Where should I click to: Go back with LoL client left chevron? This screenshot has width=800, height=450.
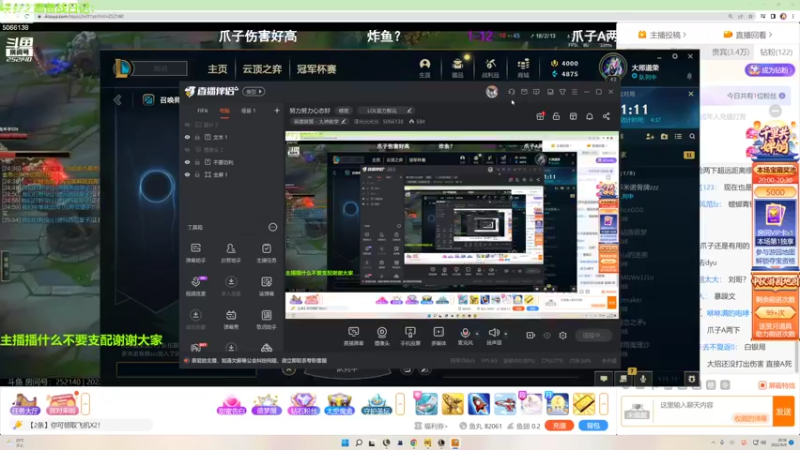pyautogui.click(x=117, y=100)
